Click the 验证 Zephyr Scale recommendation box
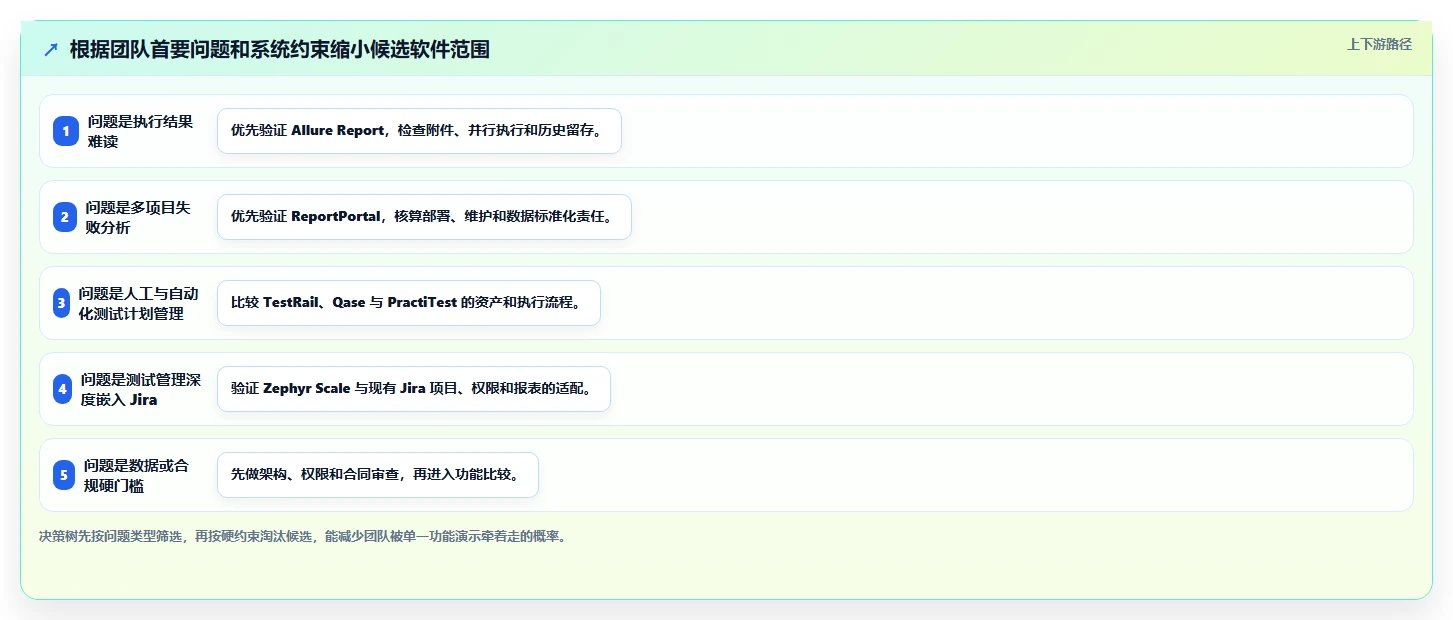1453x620 pixels. click(414, 389)
